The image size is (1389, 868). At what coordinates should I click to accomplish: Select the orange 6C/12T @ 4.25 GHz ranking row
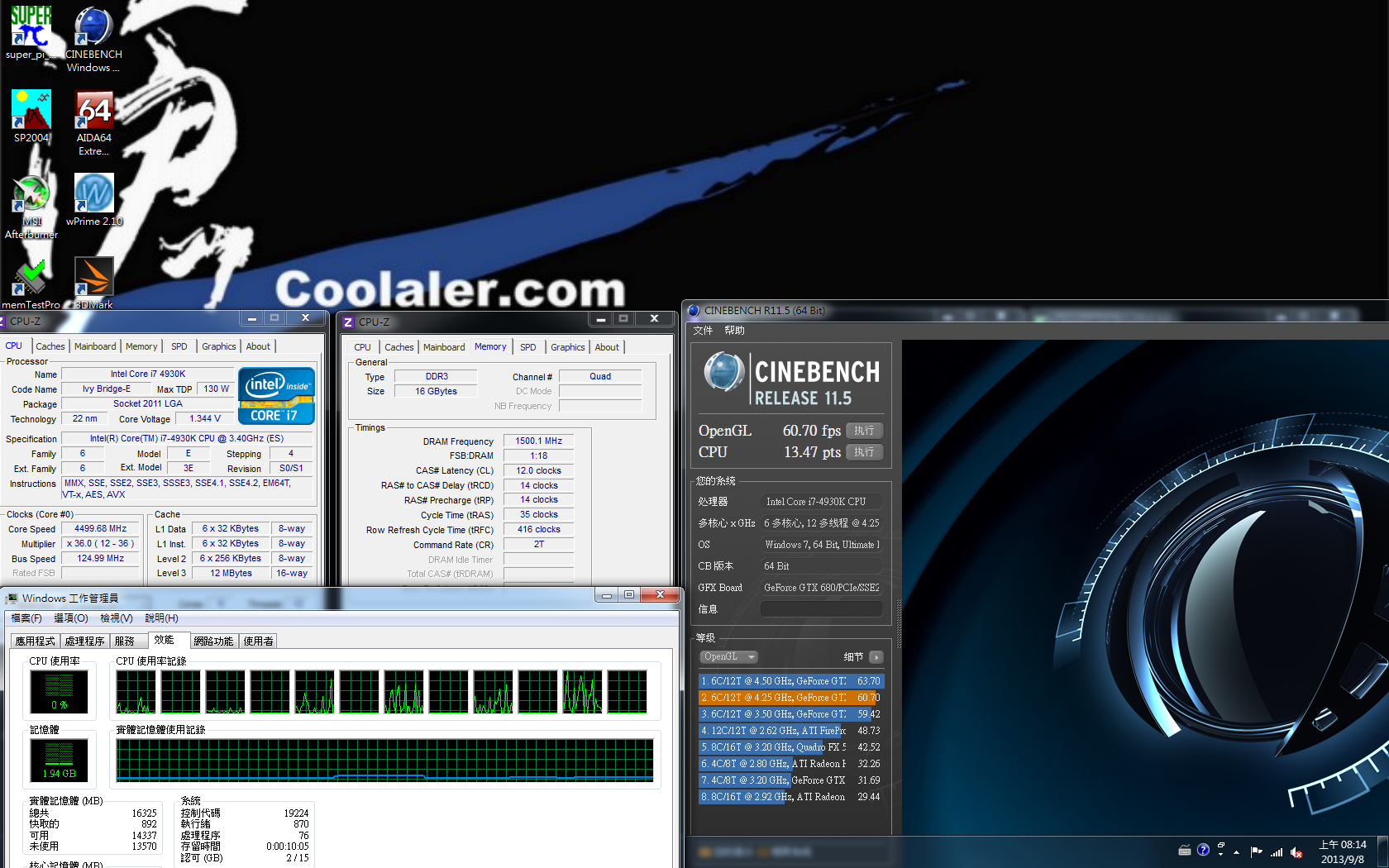[791, 698]
